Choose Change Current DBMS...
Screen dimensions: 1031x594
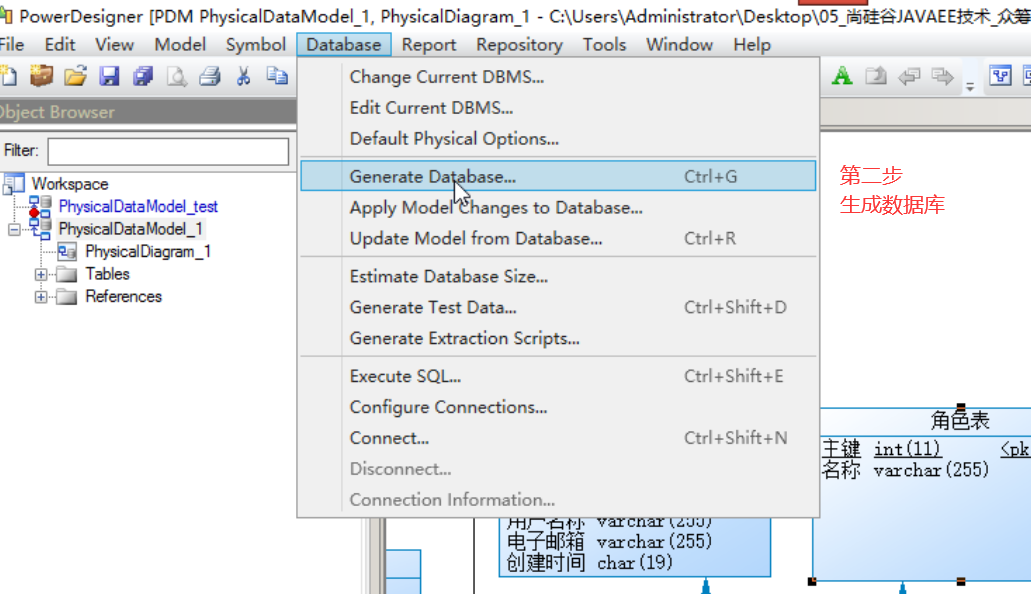click(558, 77)
